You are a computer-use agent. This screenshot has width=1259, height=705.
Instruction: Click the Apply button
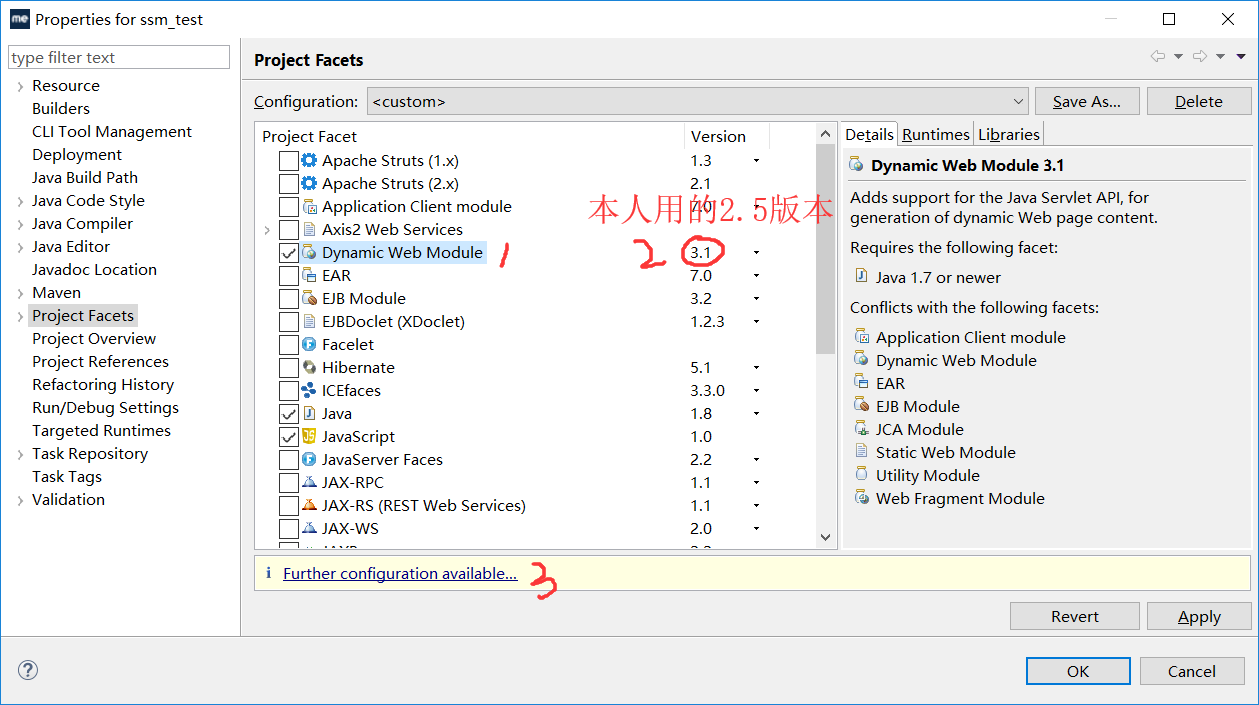[x=1199, y=616]
